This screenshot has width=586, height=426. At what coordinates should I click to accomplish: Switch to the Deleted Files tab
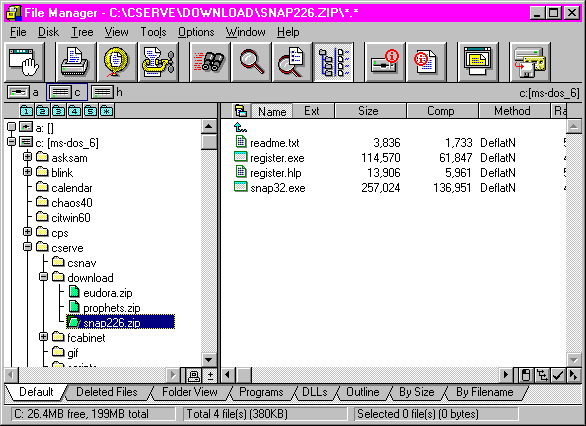(x=107, y=392)
